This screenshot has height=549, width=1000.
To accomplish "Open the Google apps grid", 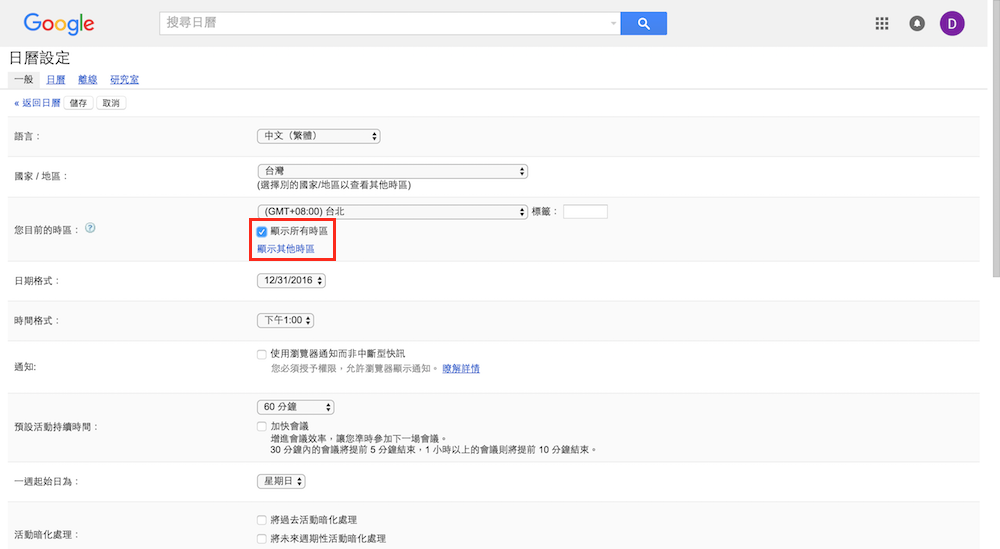I will tap(882, 24).
